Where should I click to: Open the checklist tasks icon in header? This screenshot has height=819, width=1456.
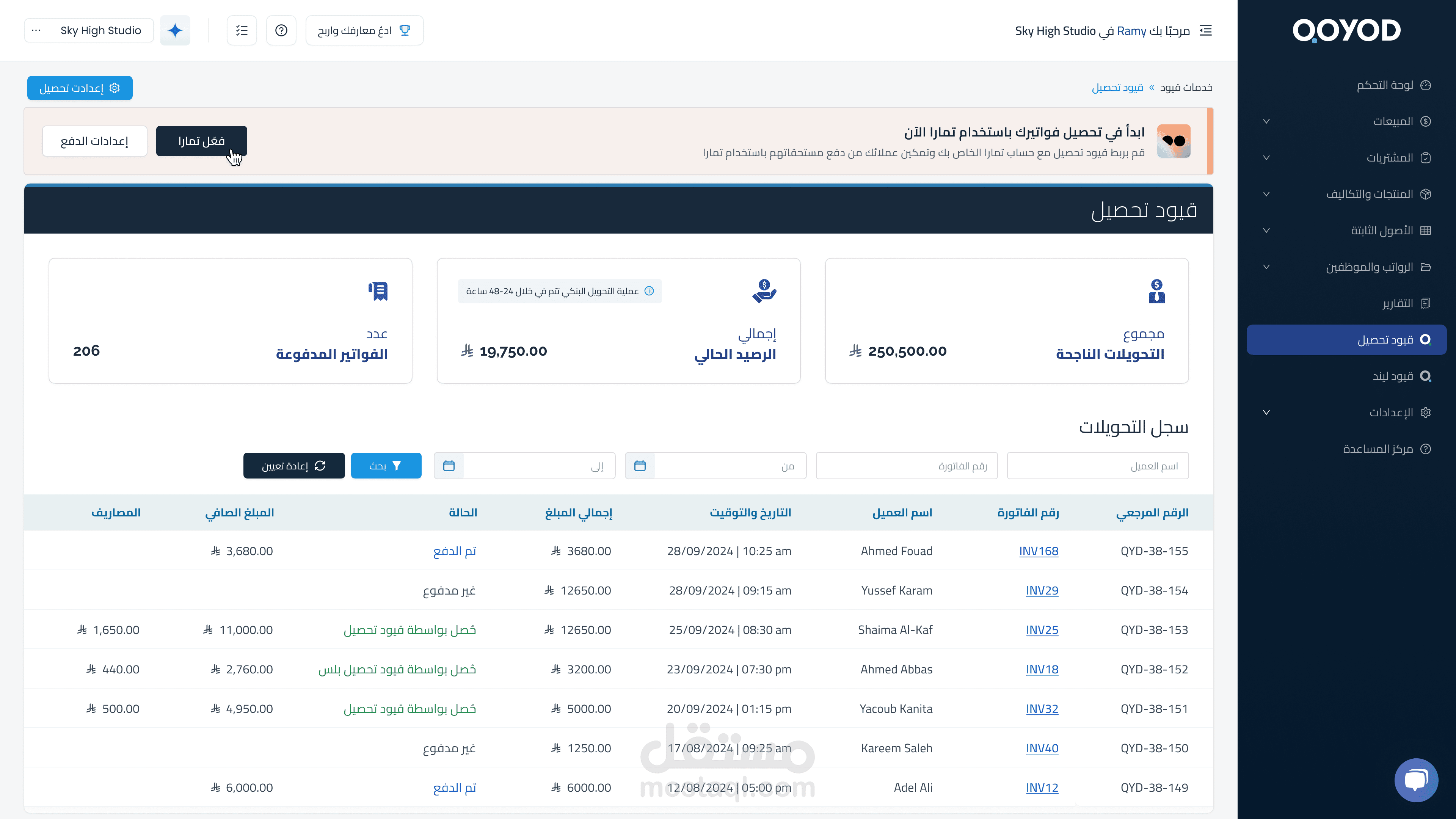242,30
